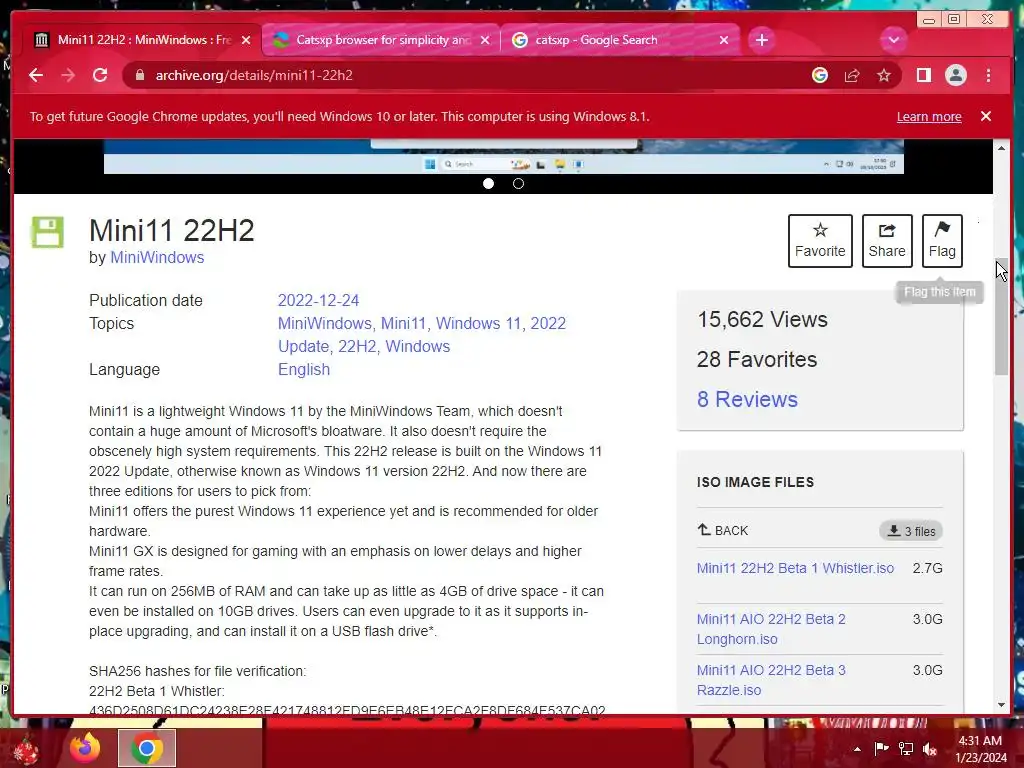Click the green floppy disk software icon
The width and height of the screenshot is (1024, 768).
coord(48,232)
